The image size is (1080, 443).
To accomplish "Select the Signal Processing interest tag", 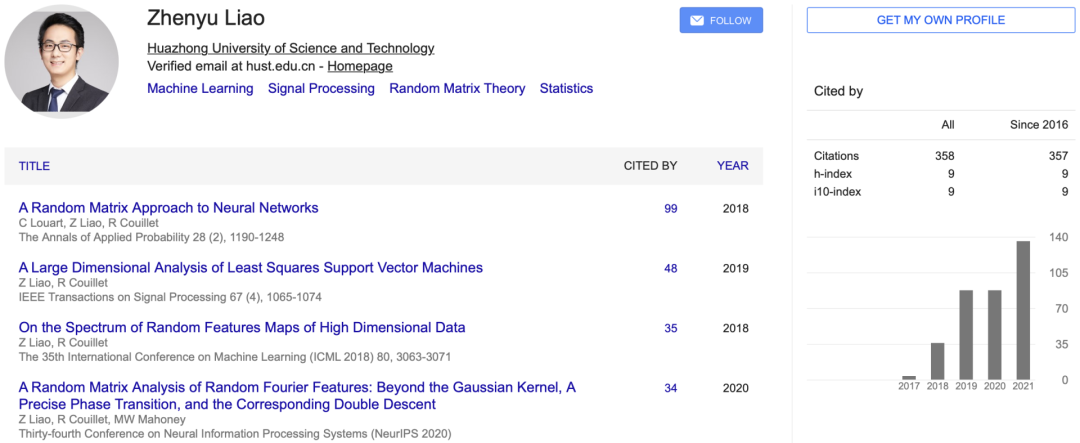I will tap(321, 88).
